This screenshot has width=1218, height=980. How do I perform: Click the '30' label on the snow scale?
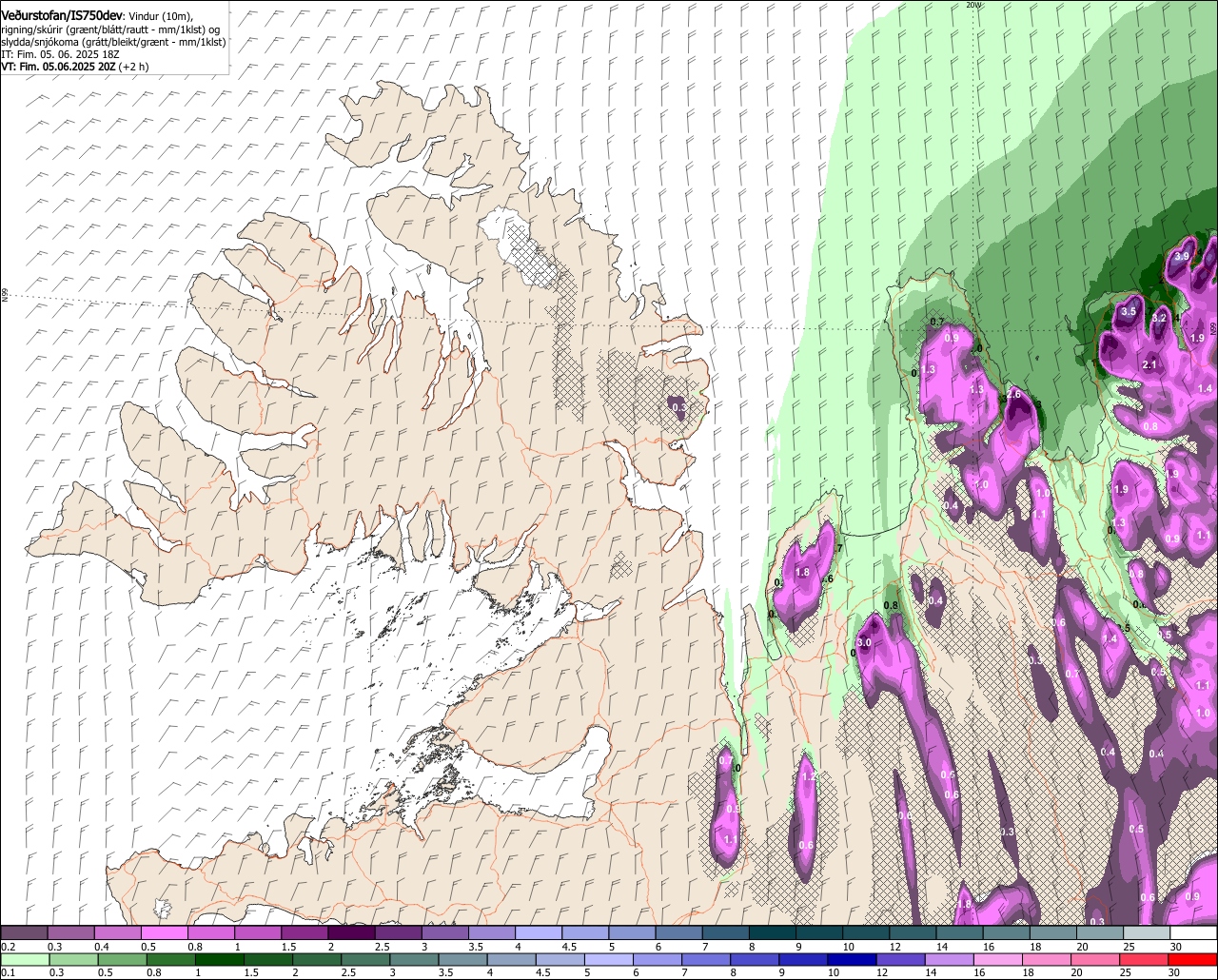[1176, 947]
